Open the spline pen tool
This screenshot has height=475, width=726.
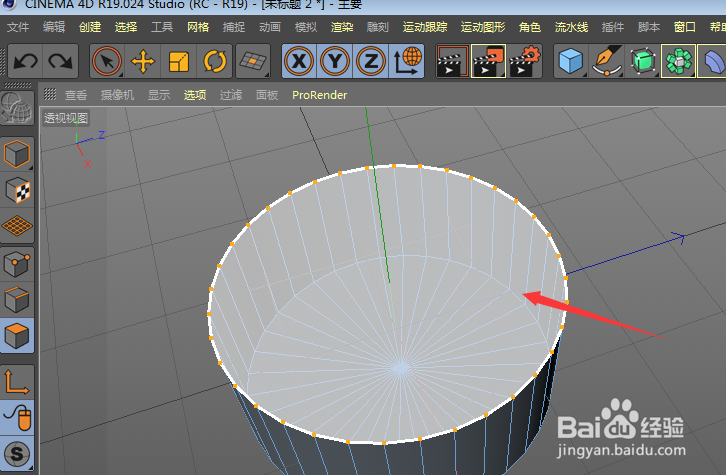607,61
